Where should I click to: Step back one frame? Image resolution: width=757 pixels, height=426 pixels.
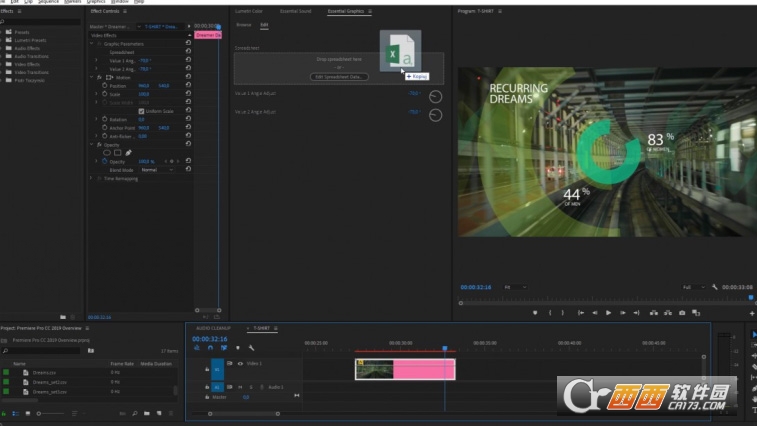coord(595,313)
